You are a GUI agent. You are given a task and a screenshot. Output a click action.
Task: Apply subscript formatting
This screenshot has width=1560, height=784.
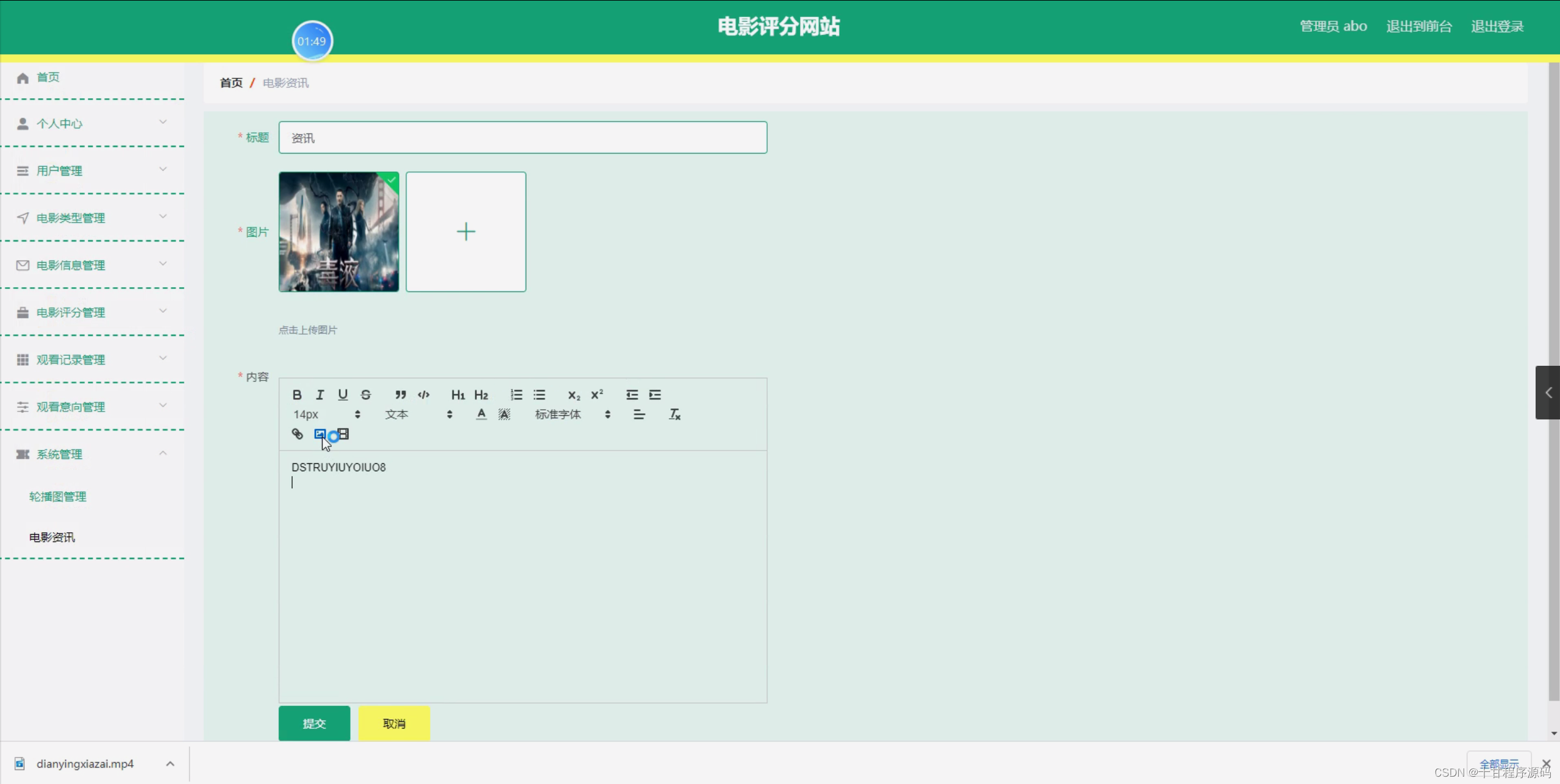(x=573, y=394)
